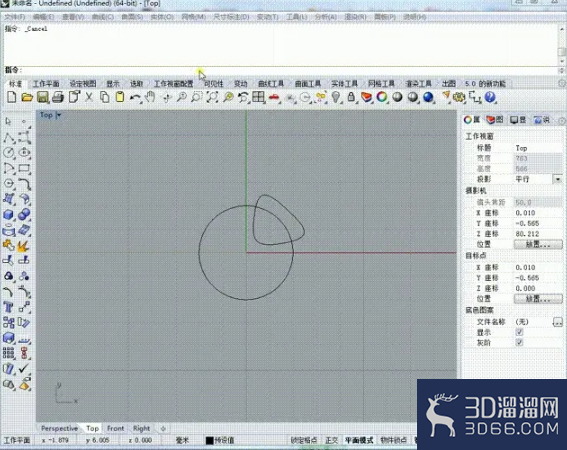
Task: Create a new file with New icon
Action: tap(12, 97)
